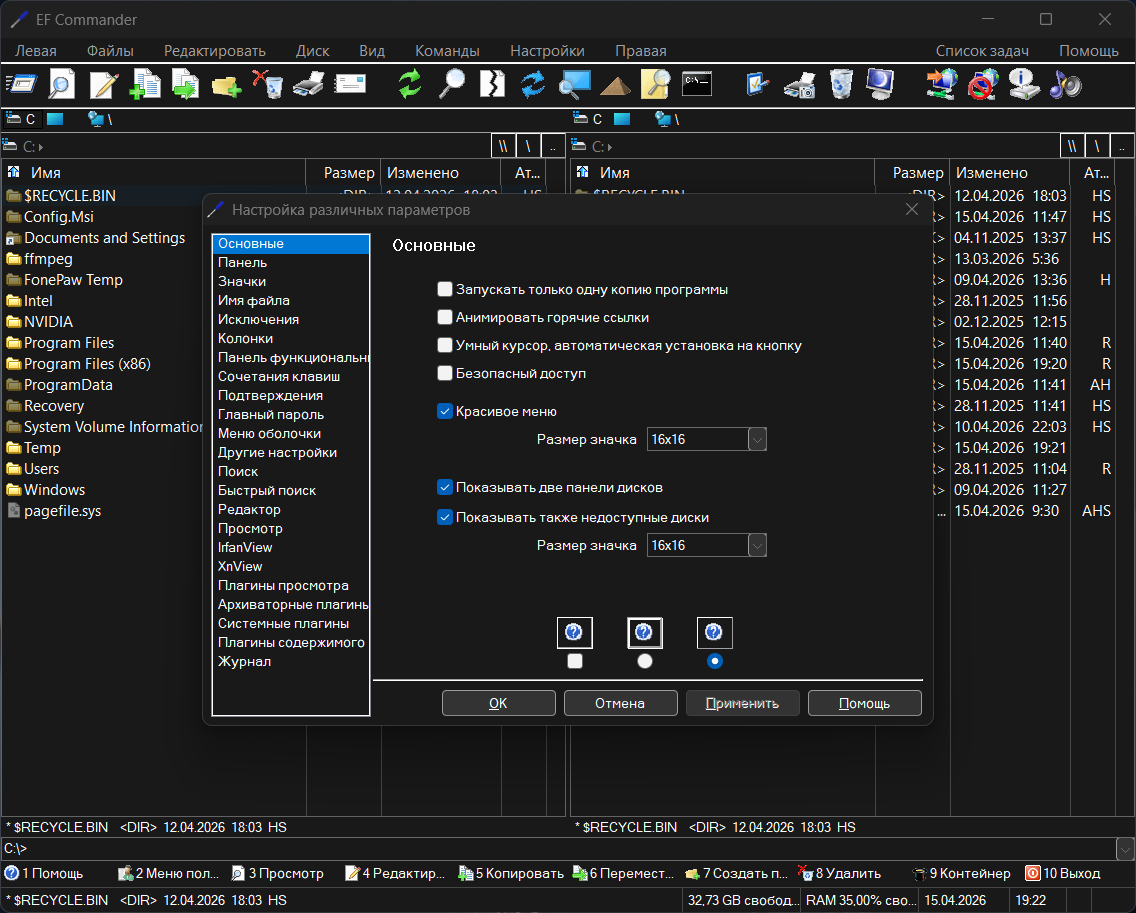Click left panel drive C button
This screenshot has width=1136, height=913.
[x=21, y=119]
